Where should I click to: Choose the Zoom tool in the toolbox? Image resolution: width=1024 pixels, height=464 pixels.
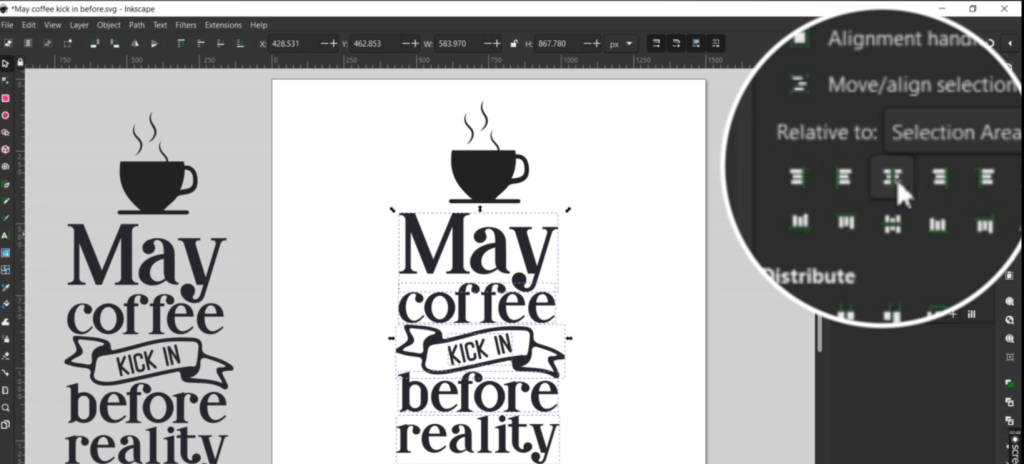pos(5,407)
